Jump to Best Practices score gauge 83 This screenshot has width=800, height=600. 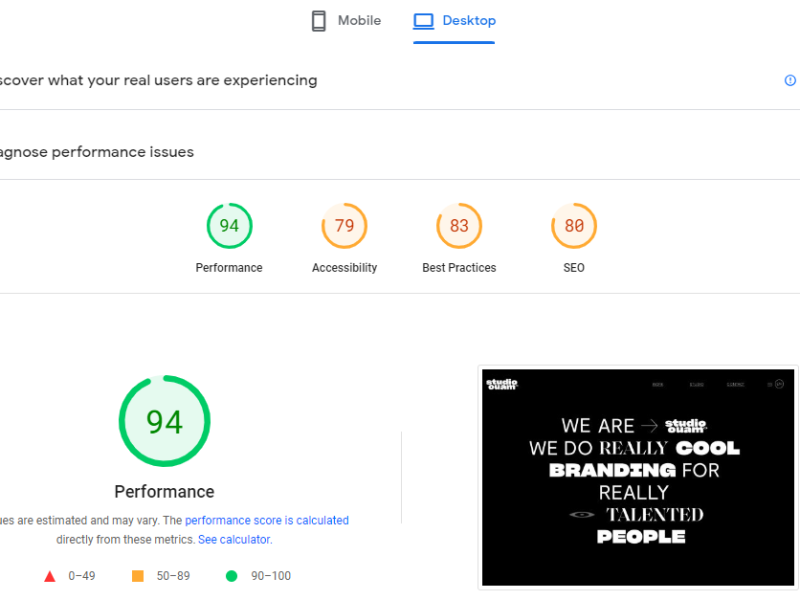[x=459, y=226]
